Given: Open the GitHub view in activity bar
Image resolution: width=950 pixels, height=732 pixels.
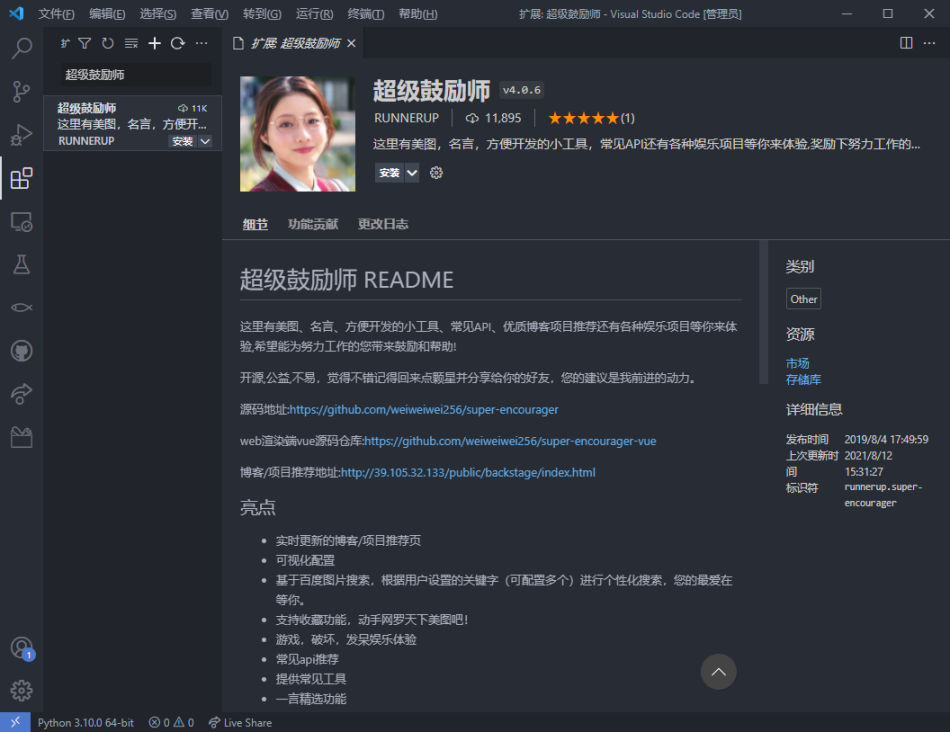Looking at the screenshot, I should pyautogui.click(x=21, y=351).
